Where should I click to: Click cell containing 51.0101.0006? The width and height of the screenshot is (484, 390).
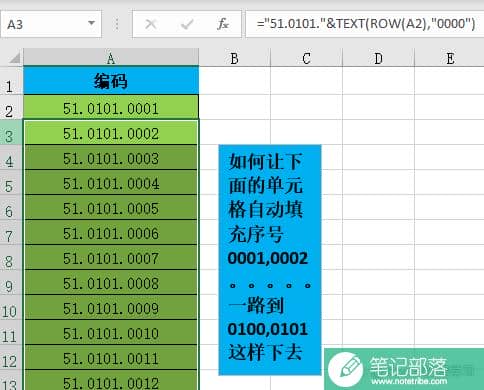[111, 232]
